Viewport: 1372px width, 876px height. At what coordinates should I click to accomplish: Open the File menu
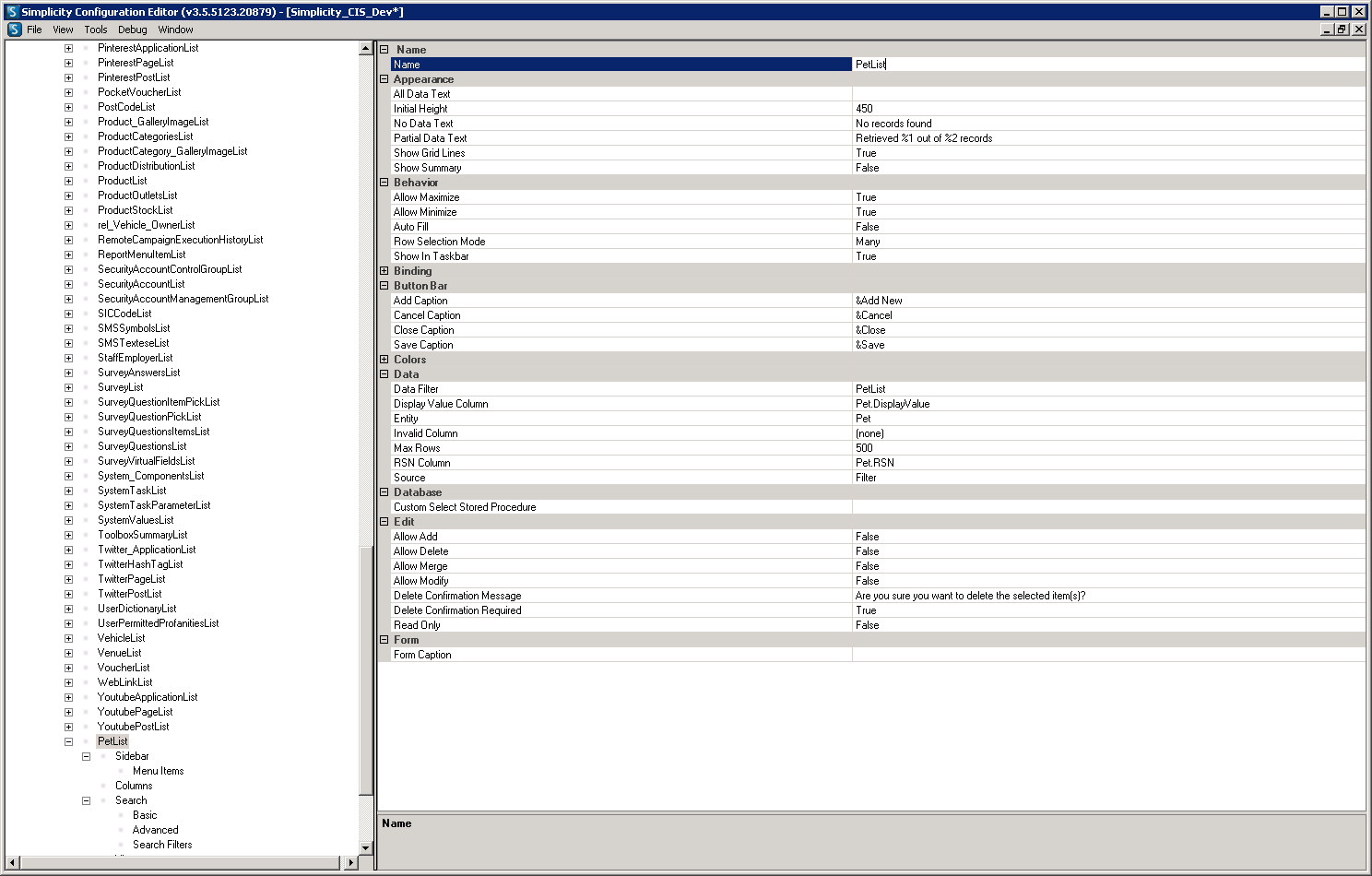34,30
